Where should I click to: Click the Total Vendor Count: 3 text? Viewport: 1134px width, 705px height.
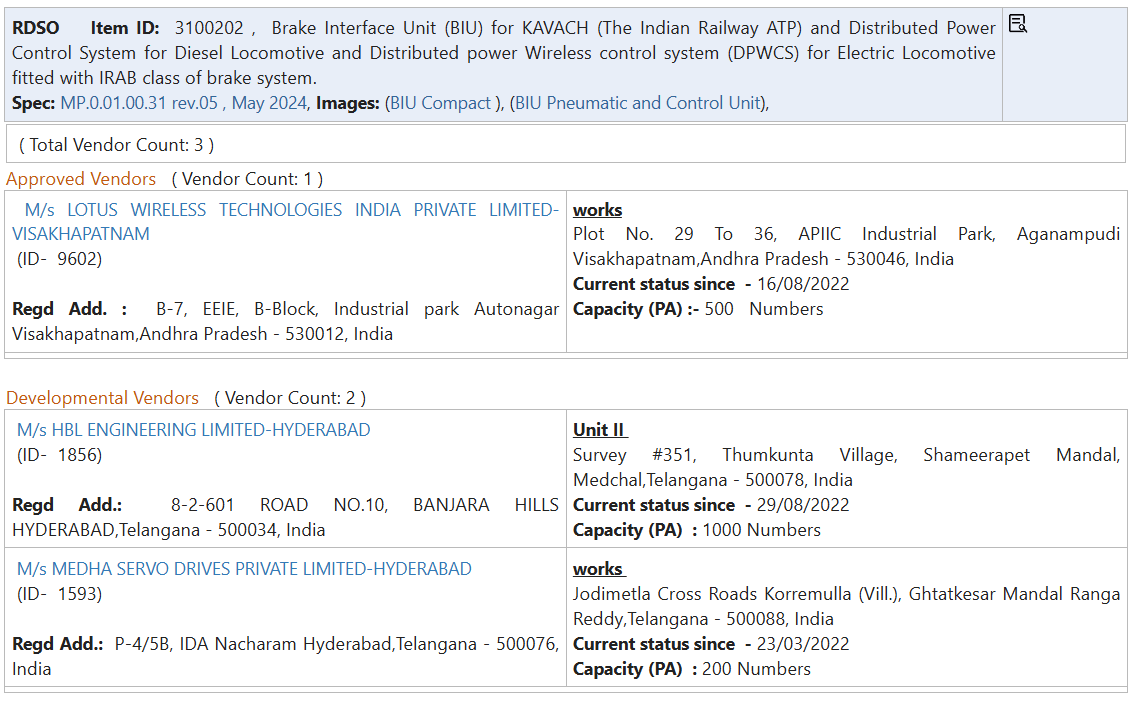point(116,145)
